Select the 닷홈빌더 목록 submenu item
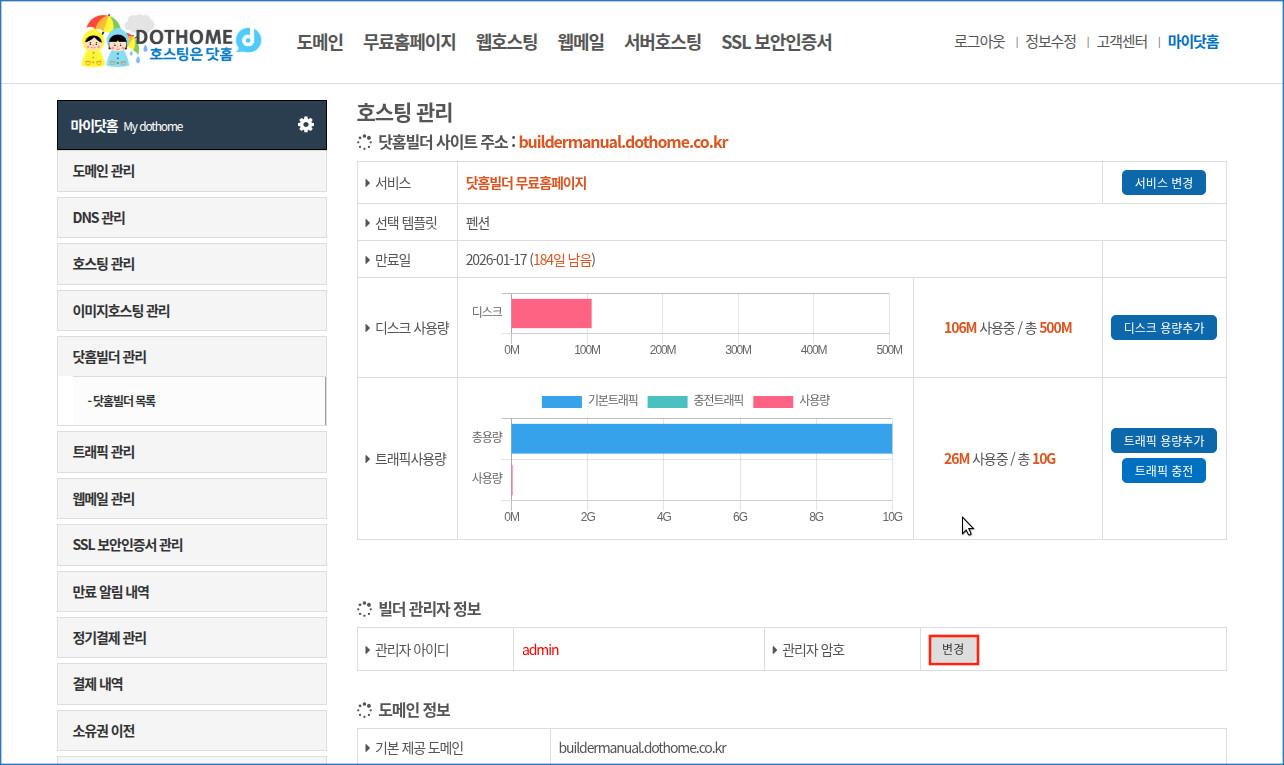 [124, 401]
